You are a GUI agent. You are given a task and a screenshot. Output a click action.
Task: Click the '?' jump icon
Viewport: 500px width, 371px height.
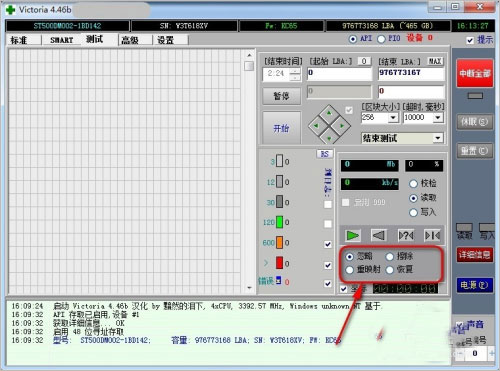pos(406,236)
